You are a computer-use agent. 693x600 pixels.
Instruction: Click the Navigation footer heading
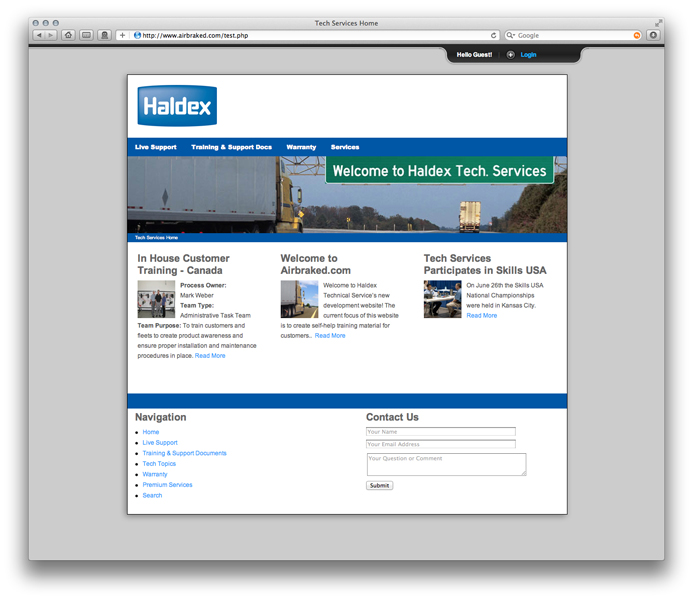[160, 417]
